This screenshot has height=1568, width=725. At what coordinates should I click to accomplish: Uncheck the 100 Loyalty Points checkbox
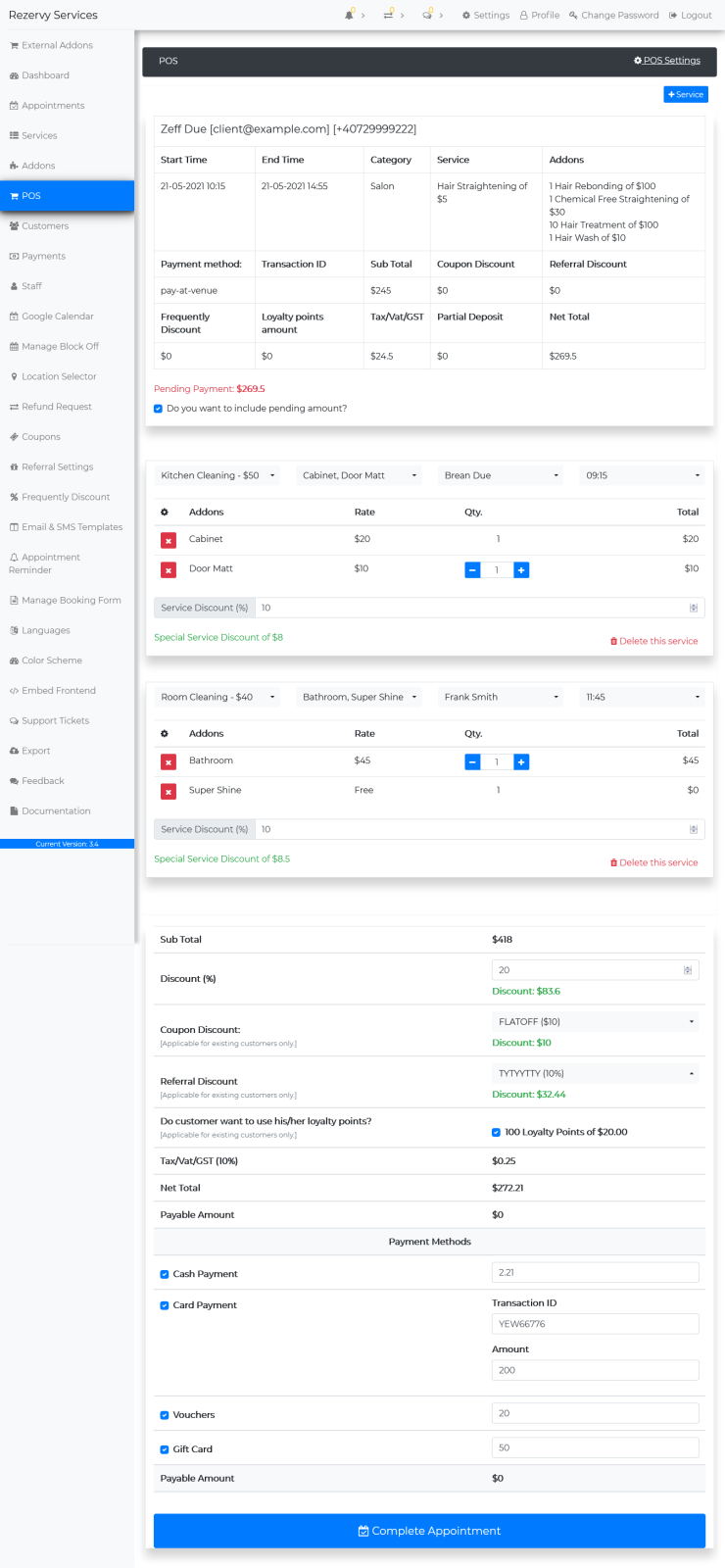pos(496,1132)
